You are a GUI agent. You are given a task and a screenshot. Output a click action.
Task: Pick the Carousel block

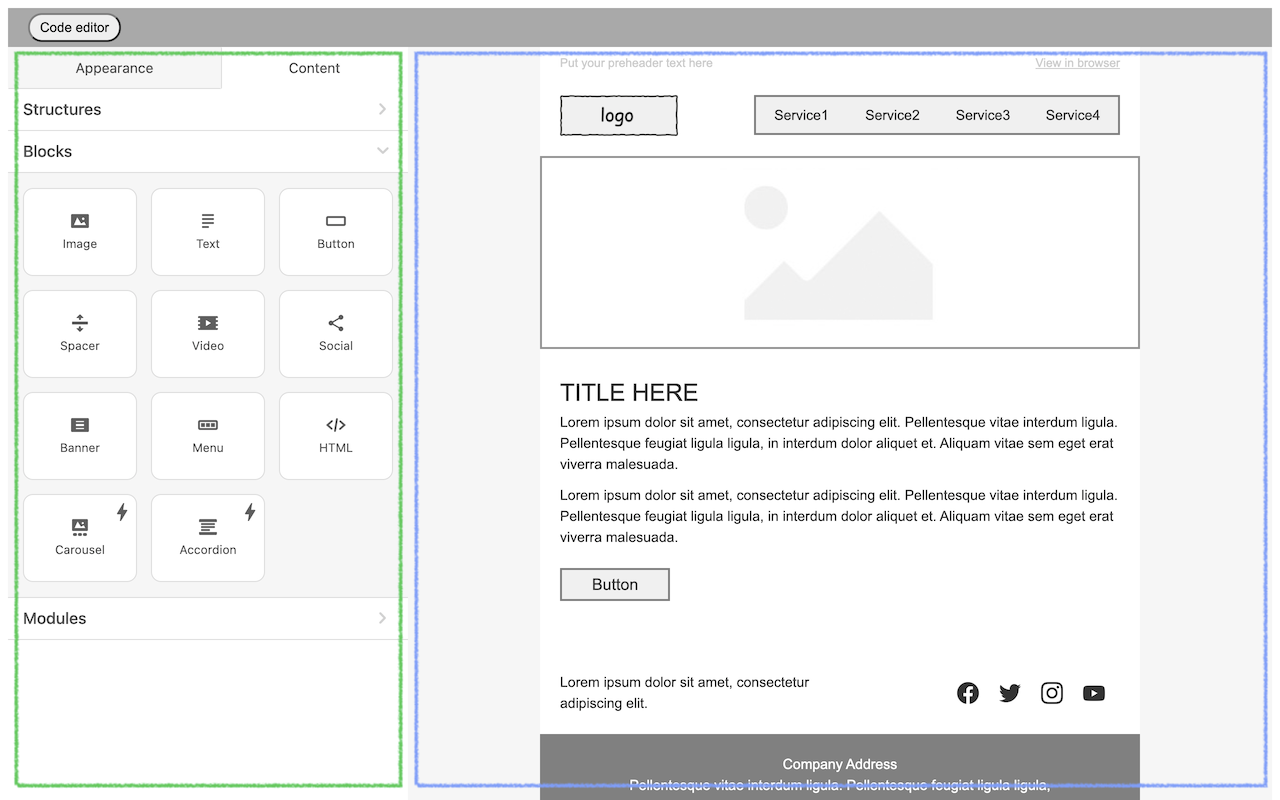80,538
